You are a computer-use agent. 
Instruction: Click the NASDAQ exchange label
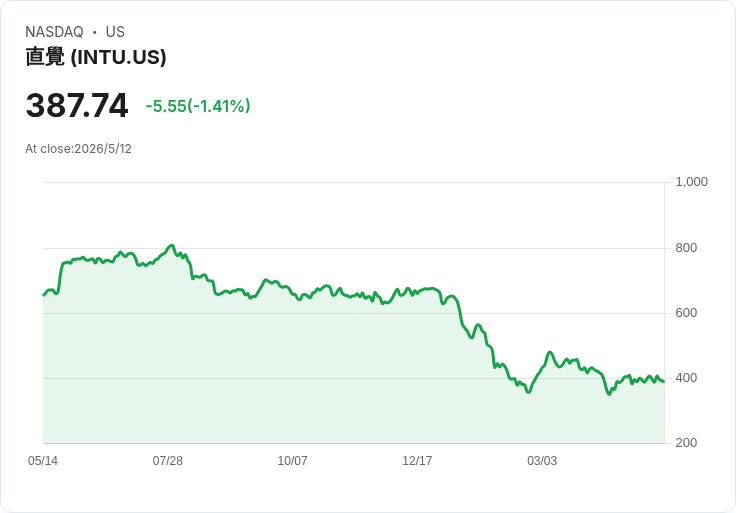(54, 32)
